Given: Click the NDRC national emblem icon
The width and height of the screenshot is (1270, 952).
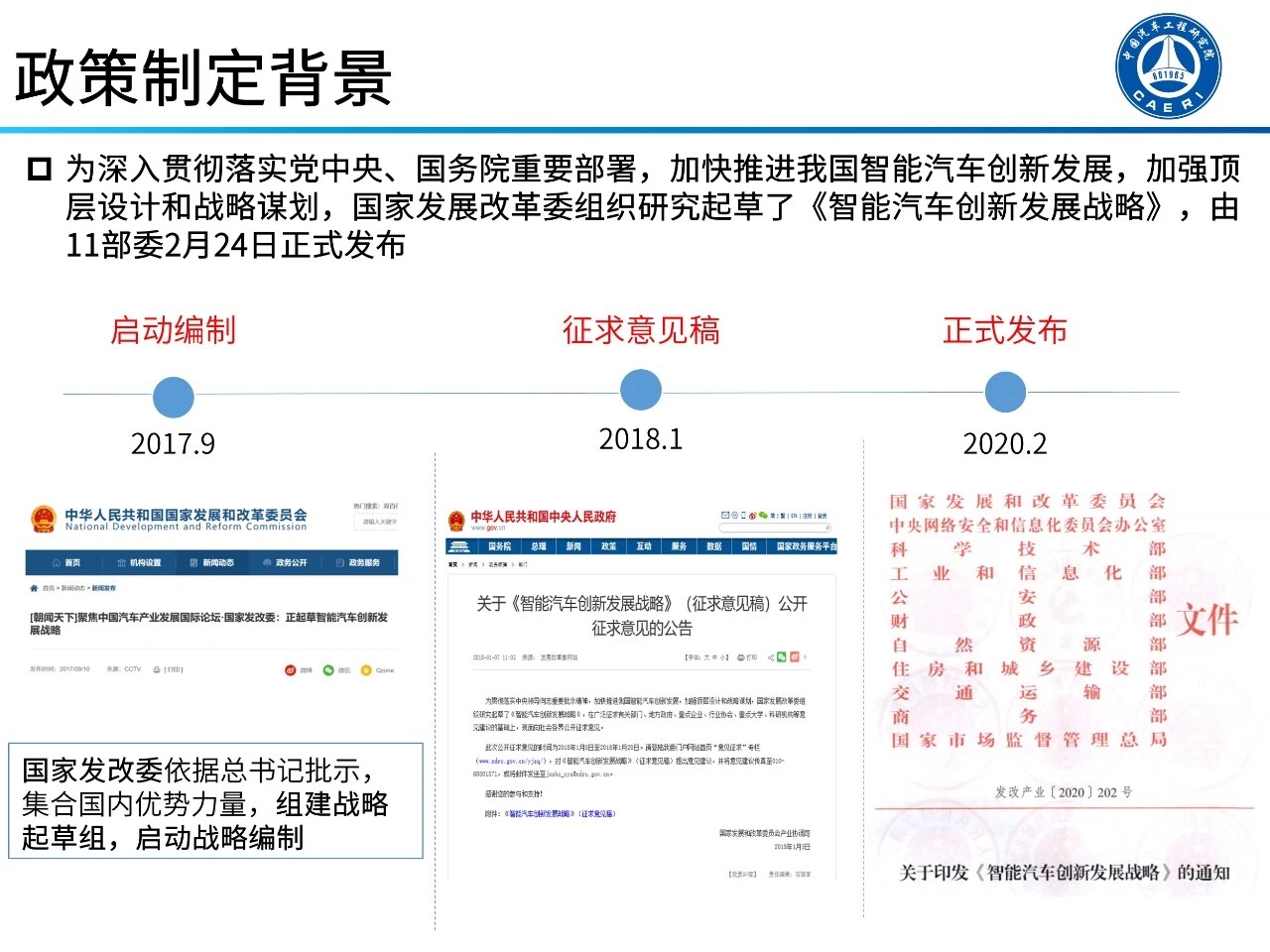Looking at the screenshot, I should (43, 520).
